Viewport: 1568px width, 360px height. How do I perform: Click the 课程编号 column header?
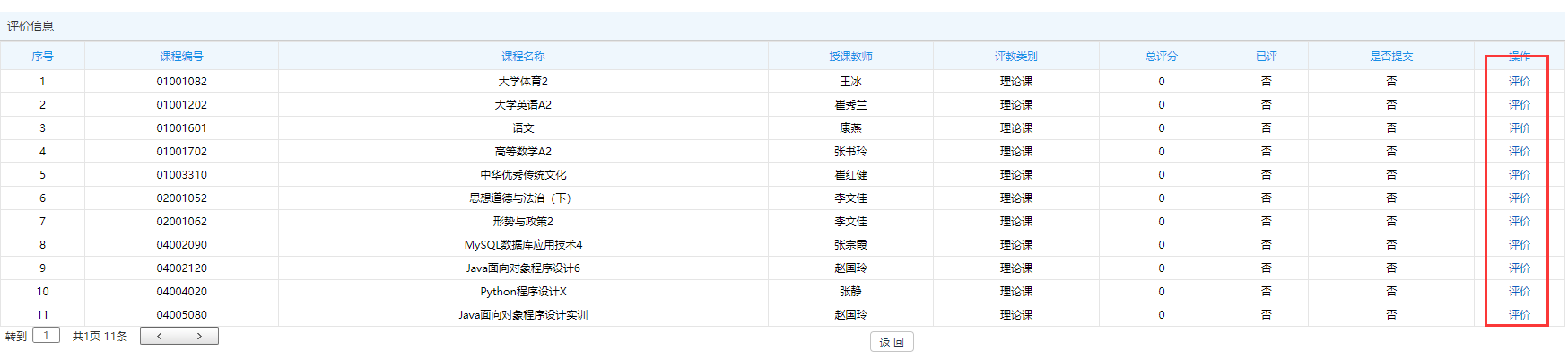[x=181, y=57]
